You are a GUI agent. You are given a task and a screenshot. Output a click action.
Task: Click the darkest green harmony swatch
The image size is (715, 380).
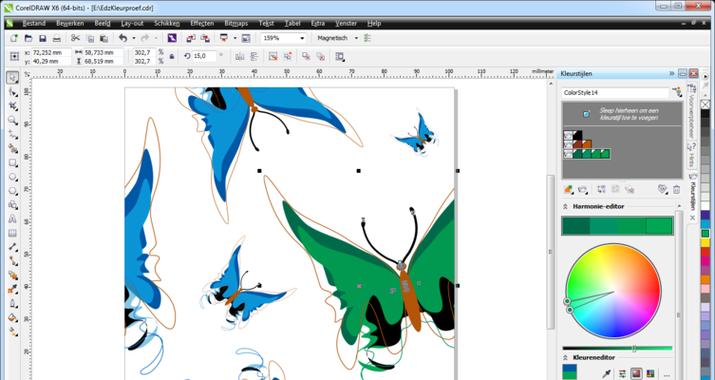click(576, 226)
